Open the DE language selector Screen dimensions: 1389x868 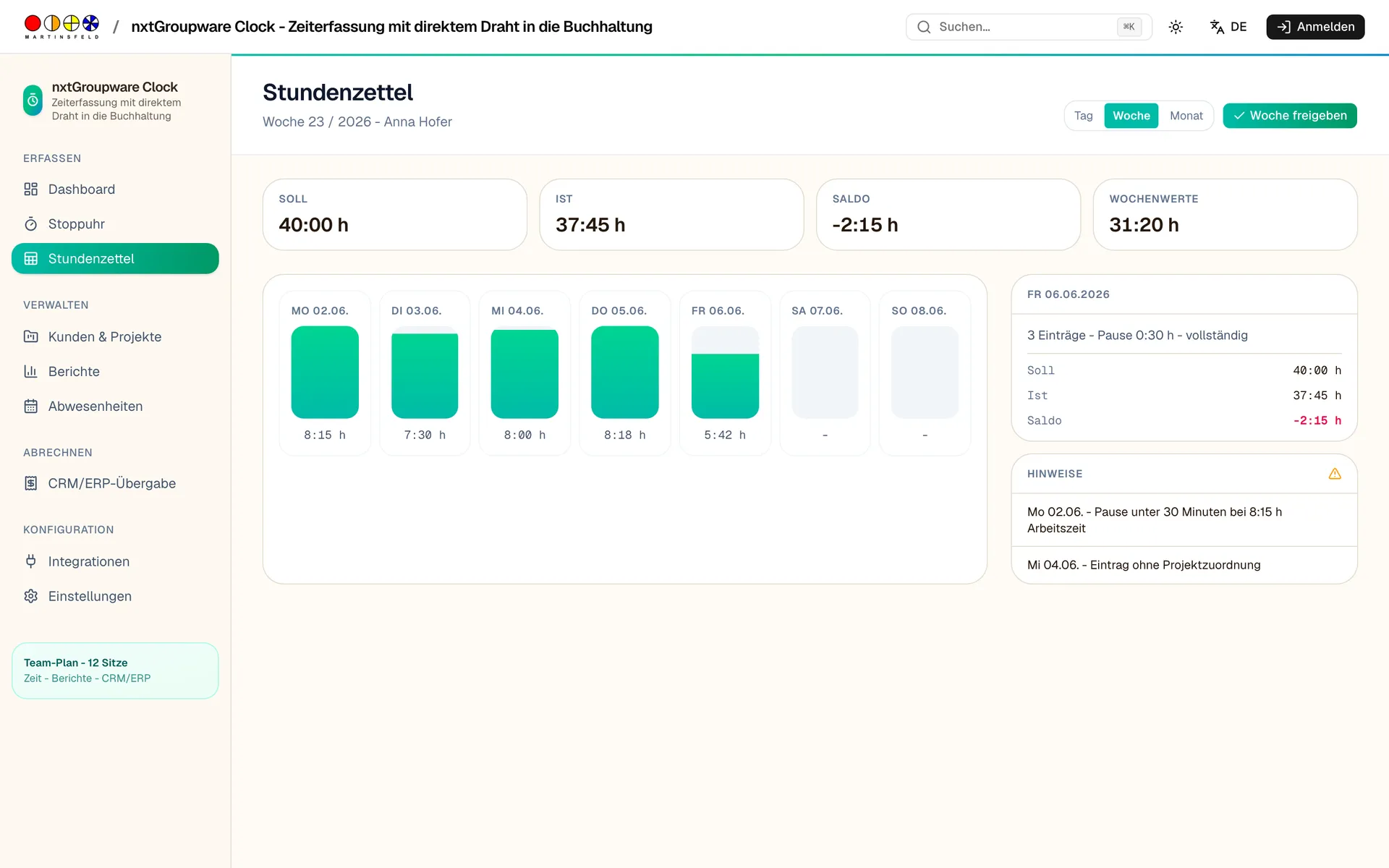coord(1228,27)
